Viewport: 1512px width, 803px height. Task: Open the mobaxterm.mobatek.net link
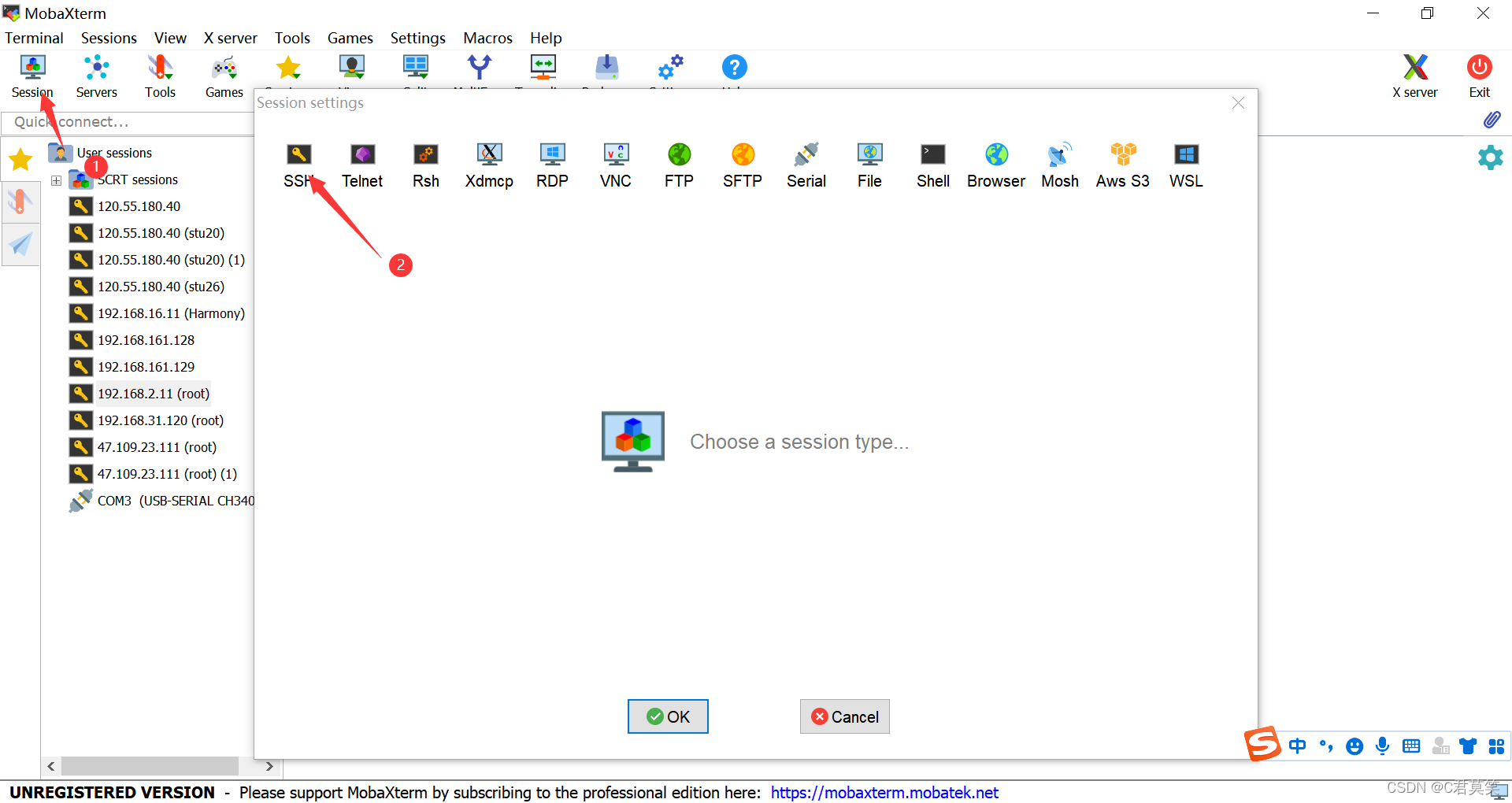click(x=884, y=793)
